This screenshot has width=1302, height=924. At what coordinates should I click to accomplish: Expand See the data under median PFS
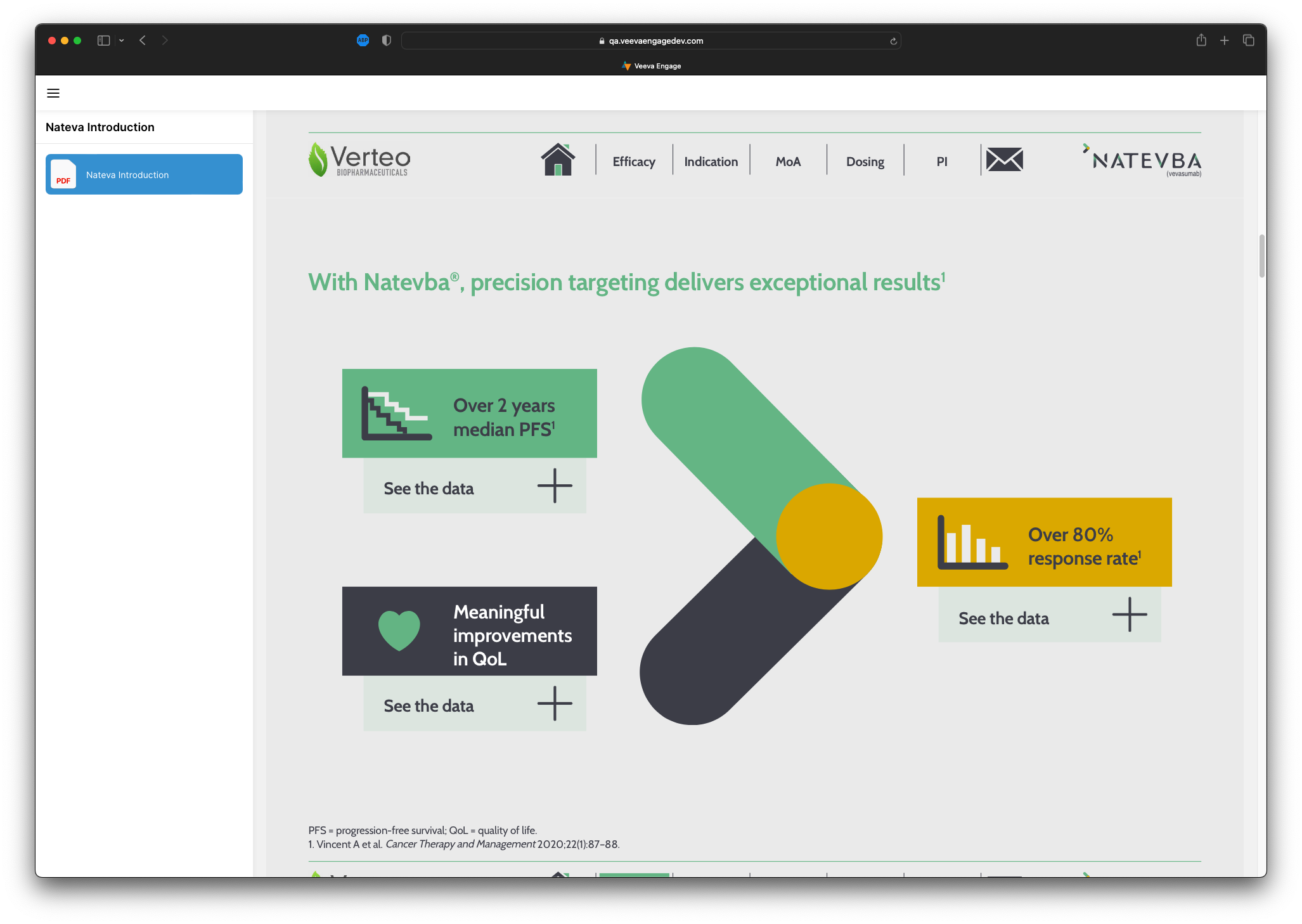tap(554, 486)
